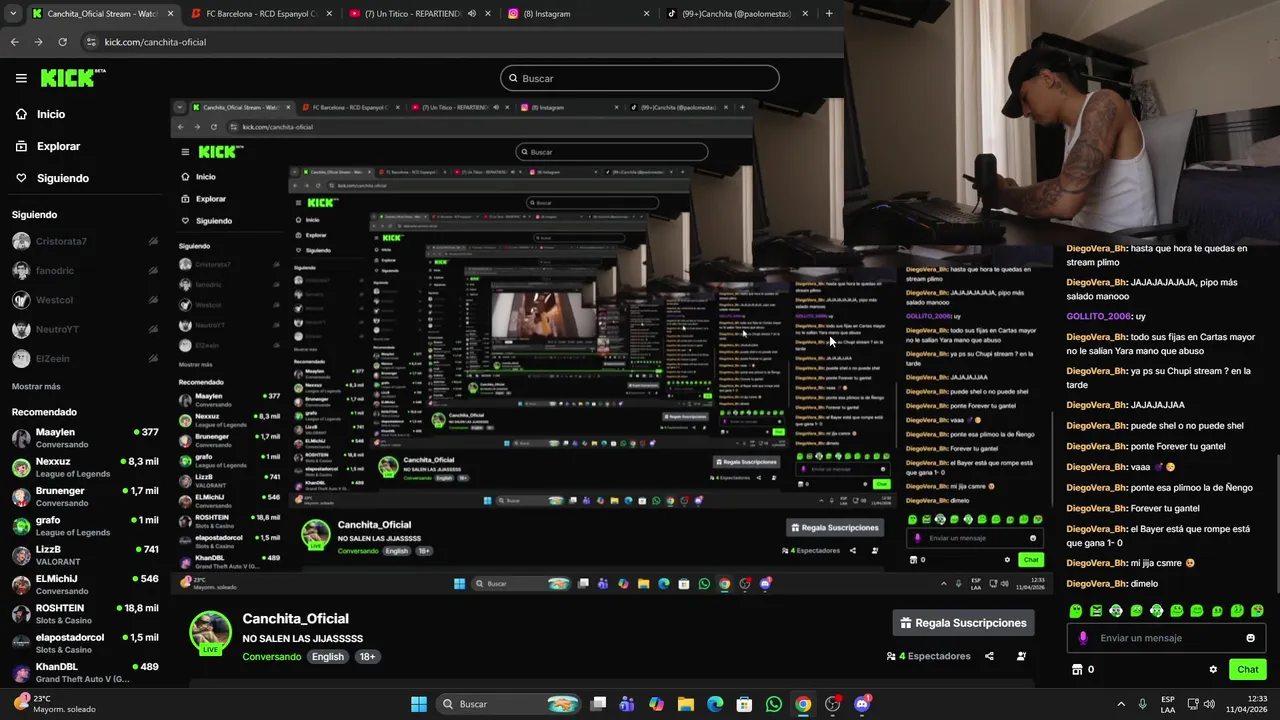Open a new browser tab

[x=829, y=14]
